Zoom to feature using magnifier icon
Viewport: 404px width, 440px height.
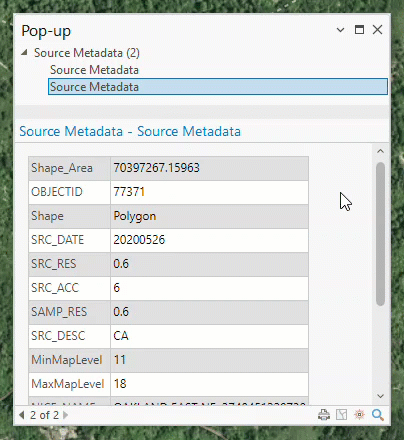tap(378, 415)
